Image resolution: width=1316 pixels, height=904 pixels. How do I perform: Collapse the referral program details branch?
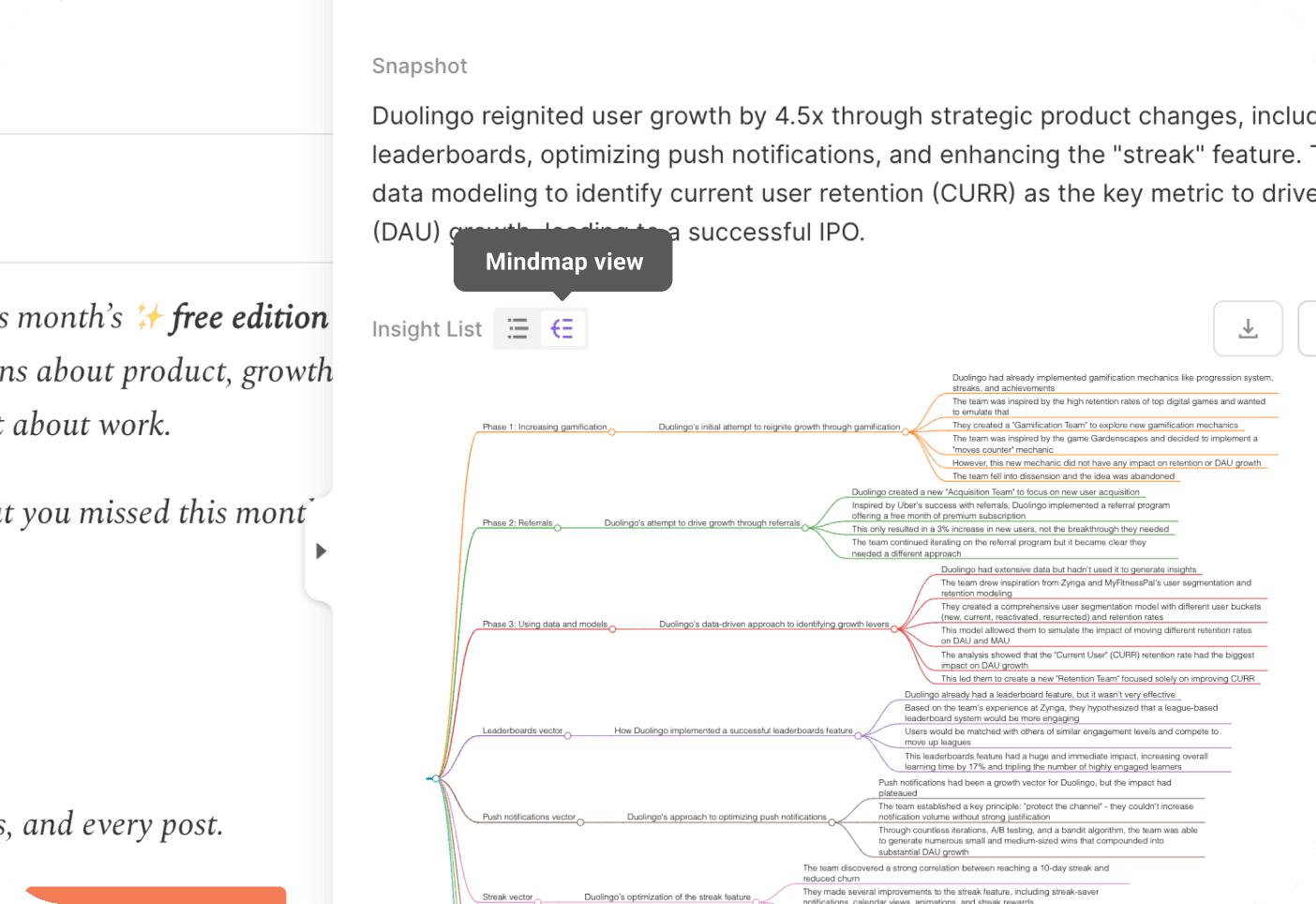(x=806, y=528)
